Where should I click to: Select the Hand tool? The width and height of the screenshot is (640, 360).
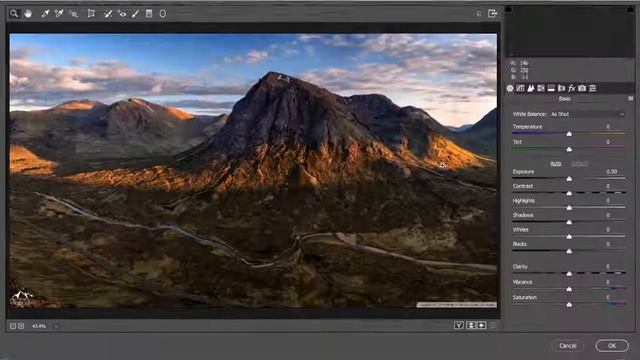(28, 13)
